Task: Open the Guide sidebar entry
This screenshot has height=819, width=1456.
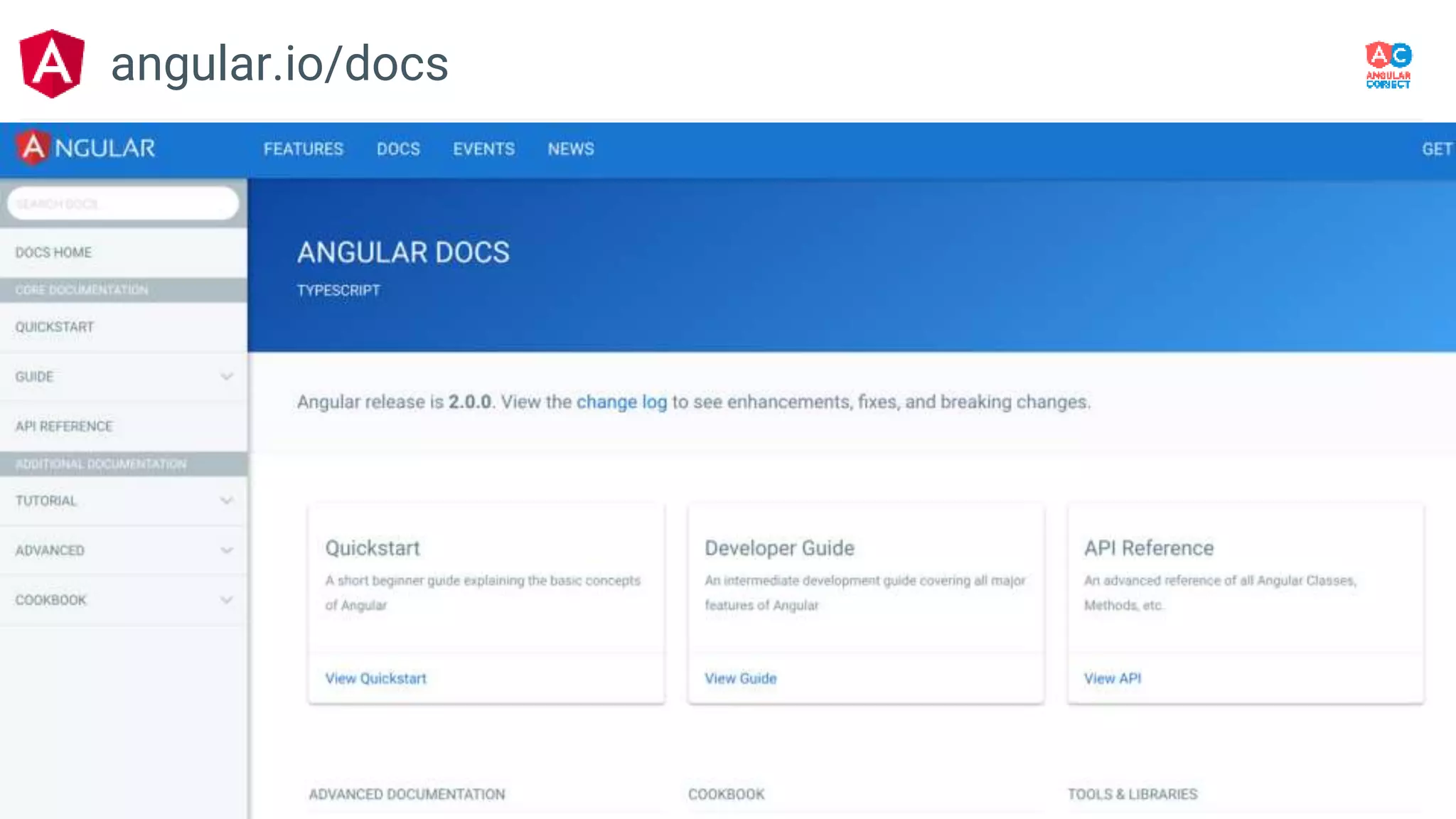Action: coord(35,377)
